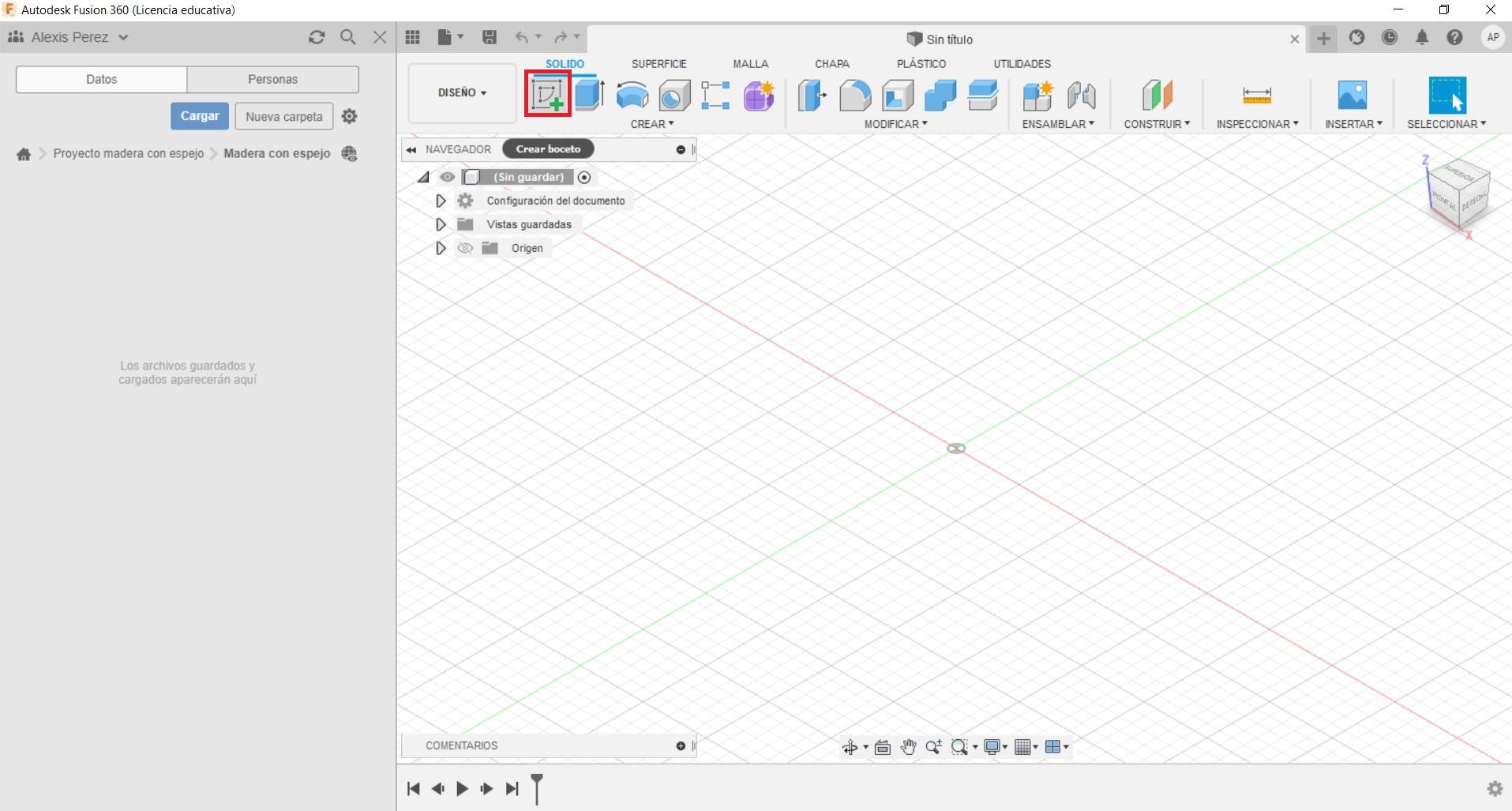Open the INSPECCIONAR dropdown menu
This screenshot has width=1512, height=811.
(x=1257, y=124)
